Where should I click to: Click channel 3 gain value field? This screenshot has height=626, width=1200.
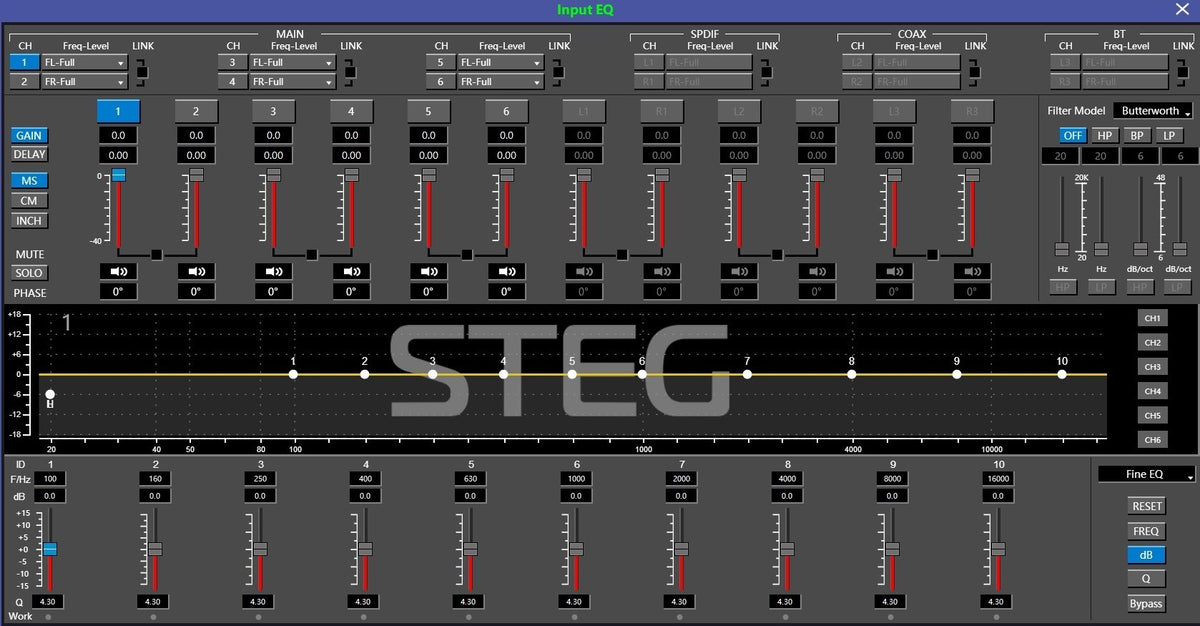tap(273, 136)
